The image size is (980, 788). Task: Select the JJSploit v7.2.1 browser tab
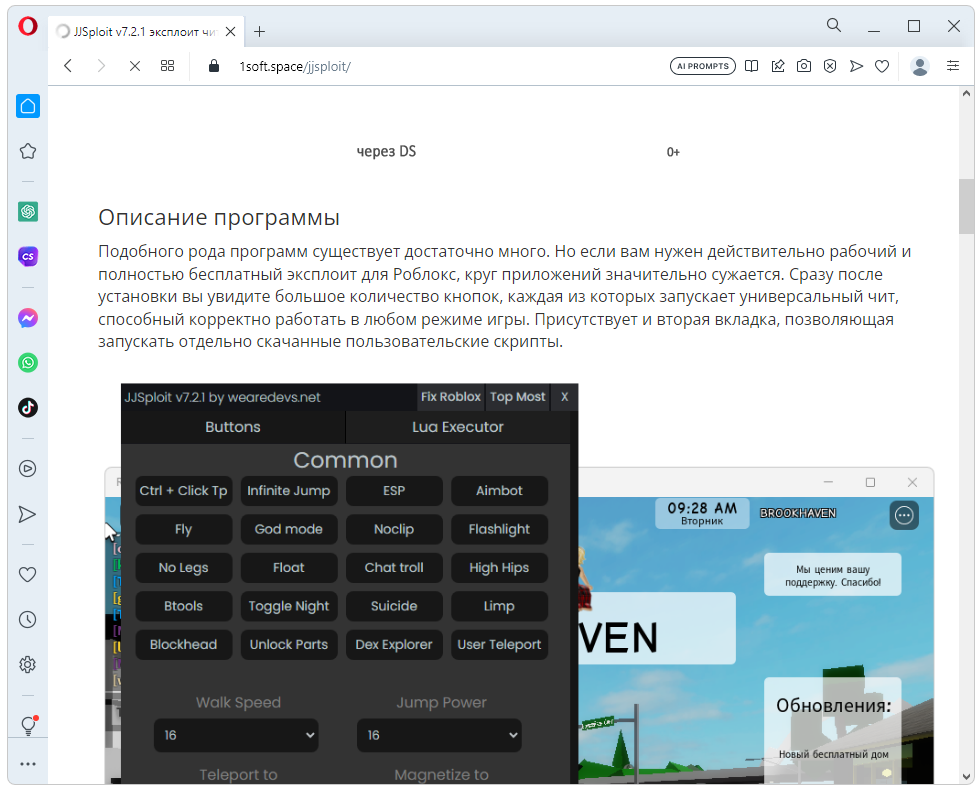pos(146,31)
